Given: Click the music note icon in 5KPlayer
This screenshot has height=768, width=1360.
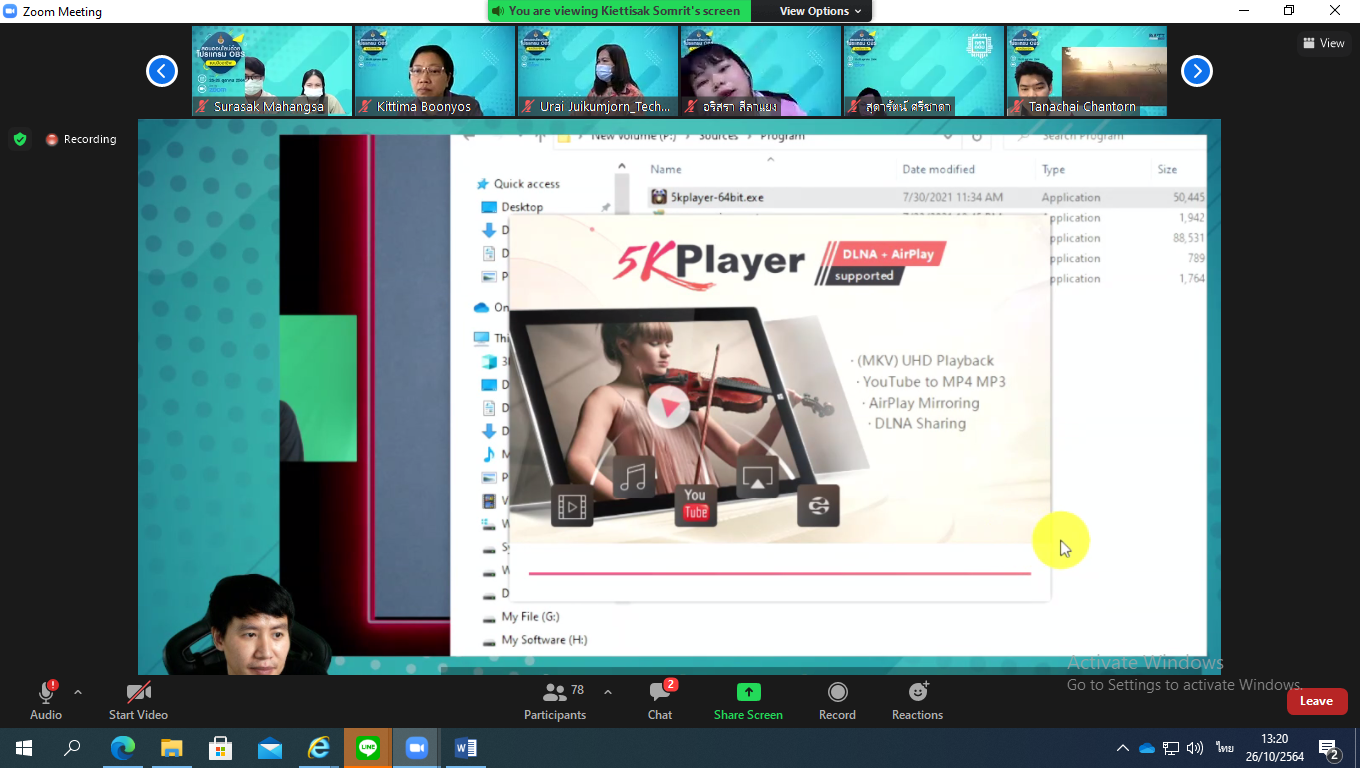Looking at the screenshot, I should (x=634, y=477).
